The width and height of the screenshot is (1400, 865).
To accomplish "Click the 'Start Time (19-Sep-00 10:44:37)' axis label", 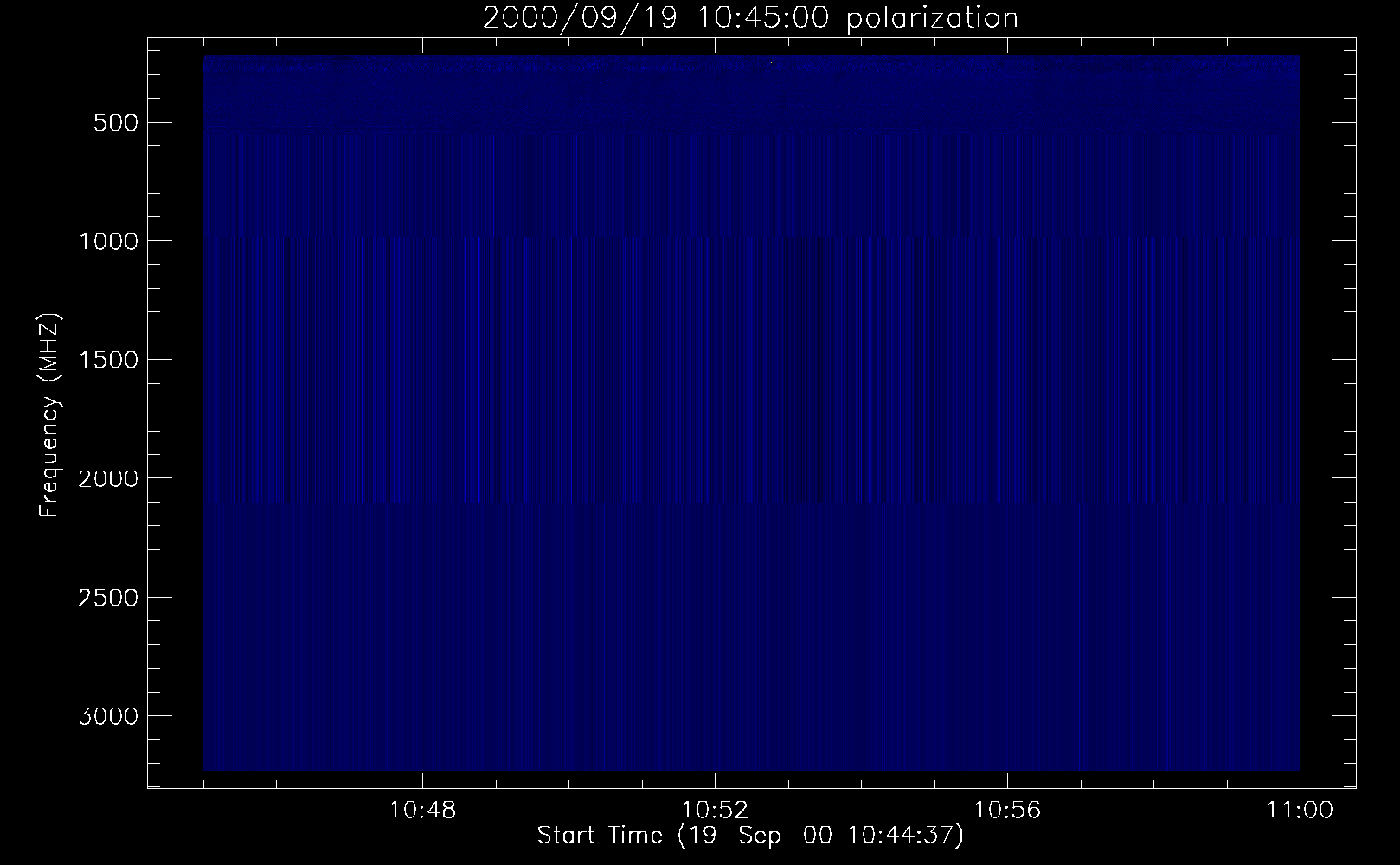I will pos(750,836).
